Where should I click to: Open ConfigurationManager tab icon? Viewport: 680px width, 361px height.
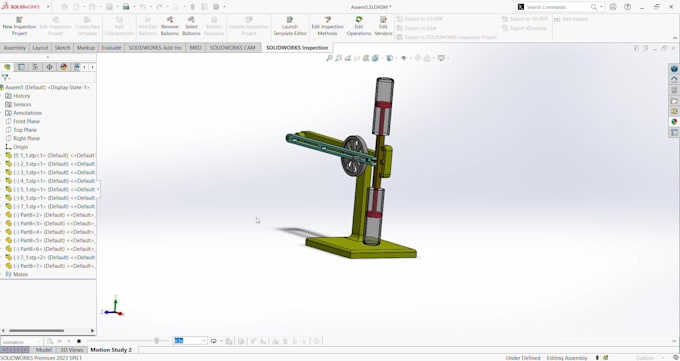36,67
